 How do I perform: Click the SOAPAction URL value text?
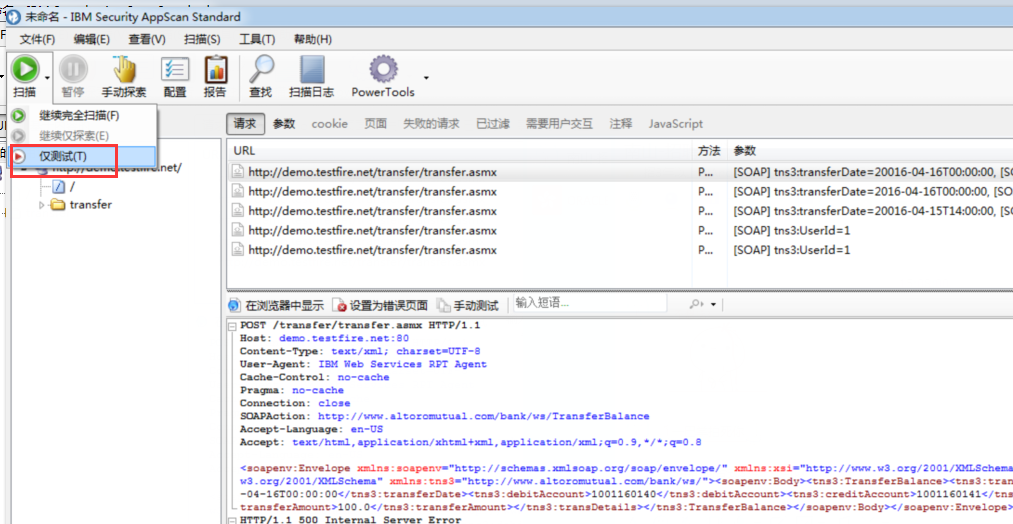tap(484, 416)
